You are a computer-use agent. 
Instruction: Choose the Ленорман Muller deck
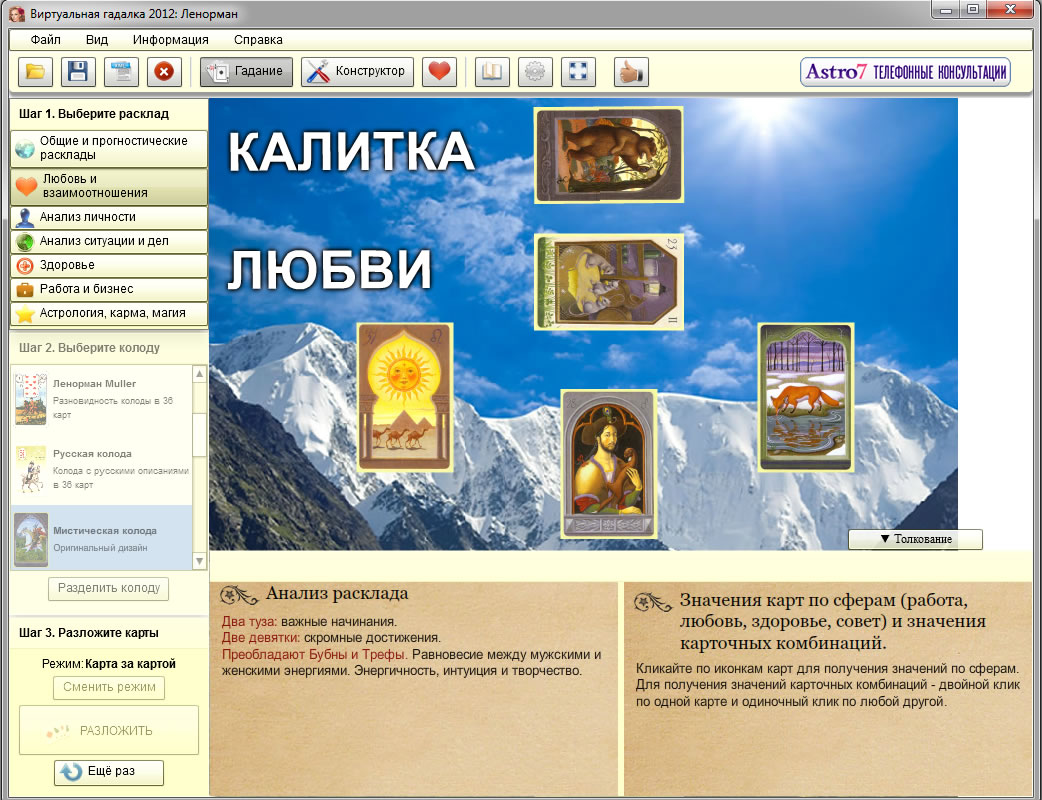[x=102, y=399]
